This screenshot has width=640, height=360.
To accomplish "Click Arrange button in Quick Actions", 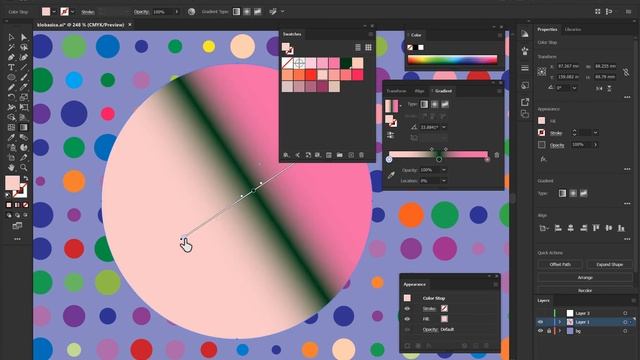I will tap(585, 278).
